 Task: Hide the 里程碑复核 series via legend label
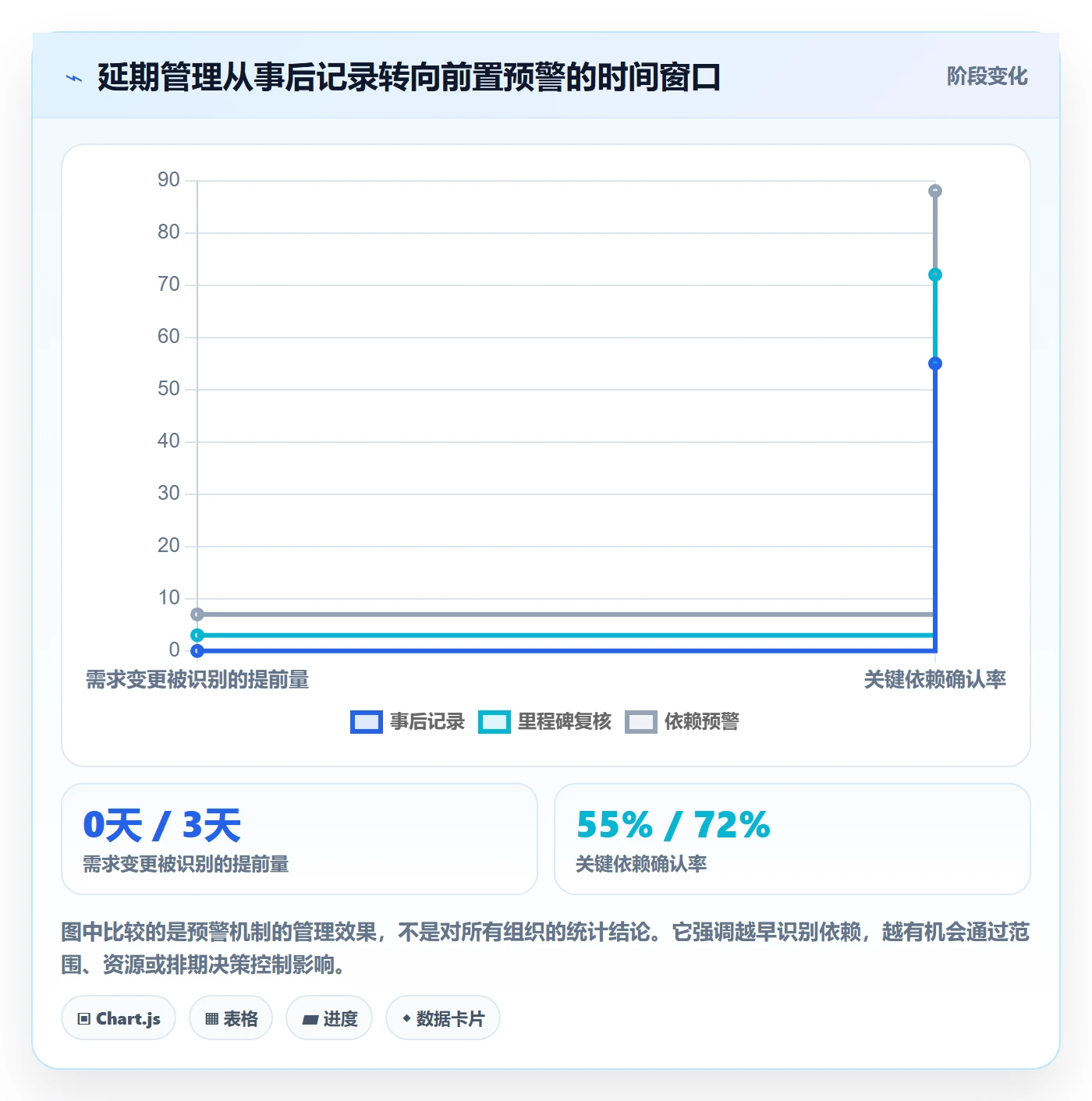coord(565,722)
